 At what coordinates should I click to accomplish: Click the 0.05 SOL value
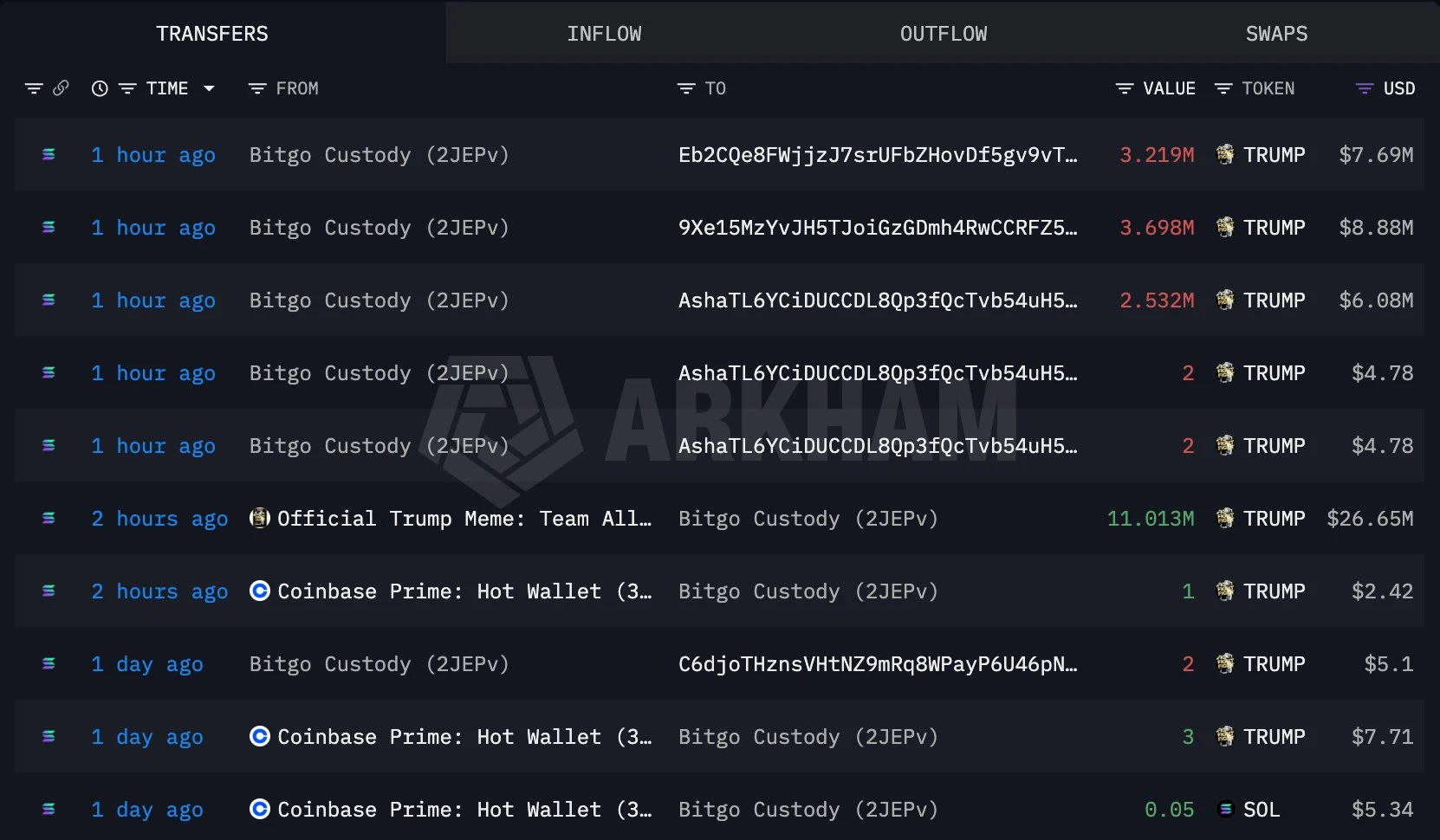[1170, 810]
